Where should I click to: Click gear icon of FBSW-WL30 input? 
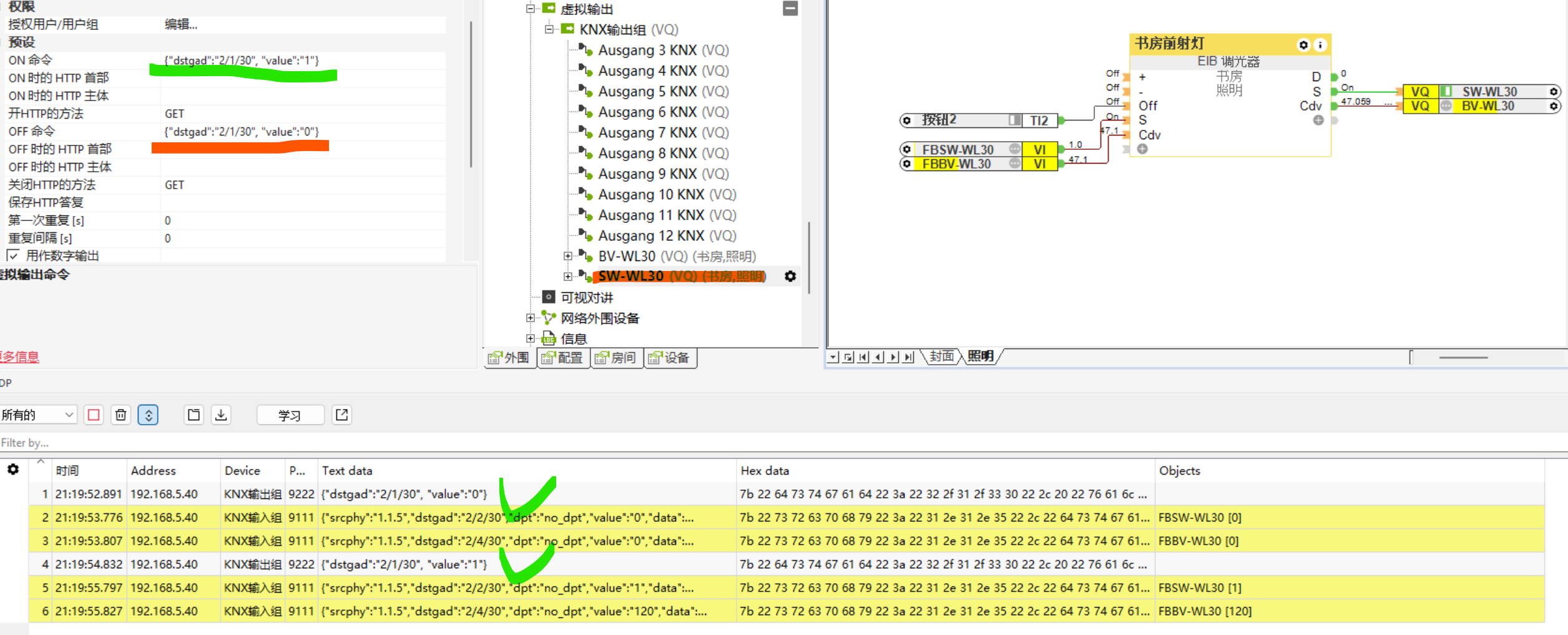pyautogui.click(x=907, y=149)
